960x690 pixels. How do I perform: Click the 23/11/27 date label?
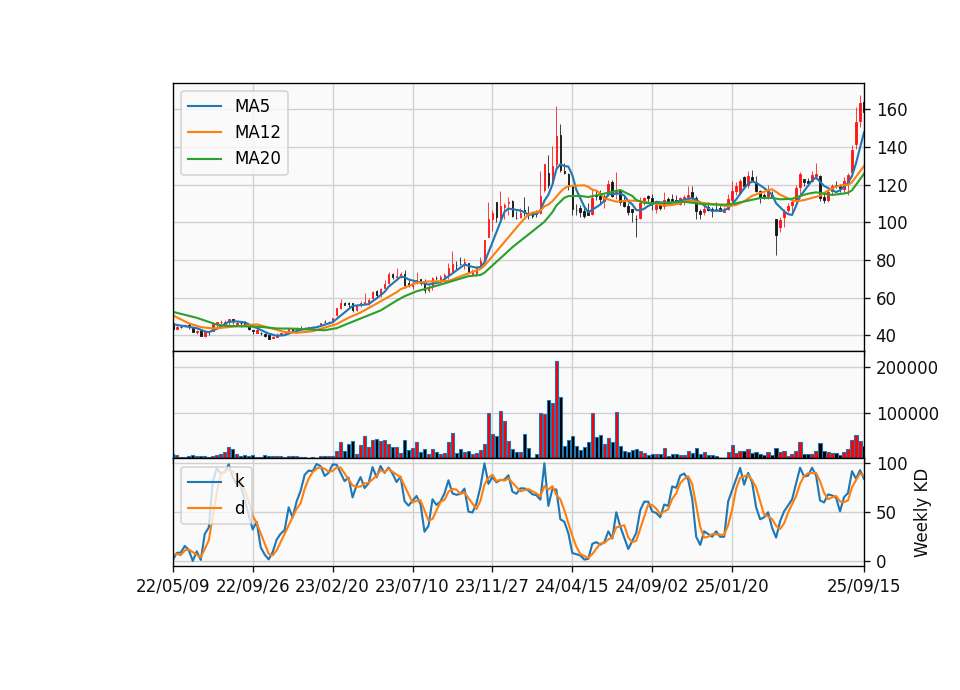coord(492,586)
